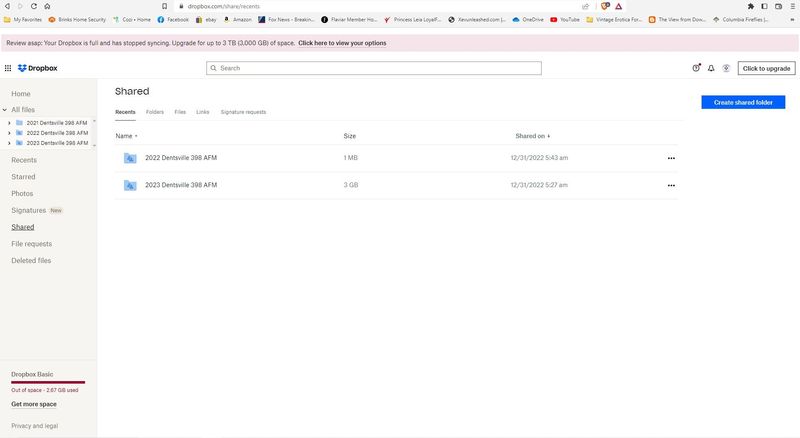800x438 pixels.
Task: Open Starred in the sidebar
Action: click(x=23, y=177)
